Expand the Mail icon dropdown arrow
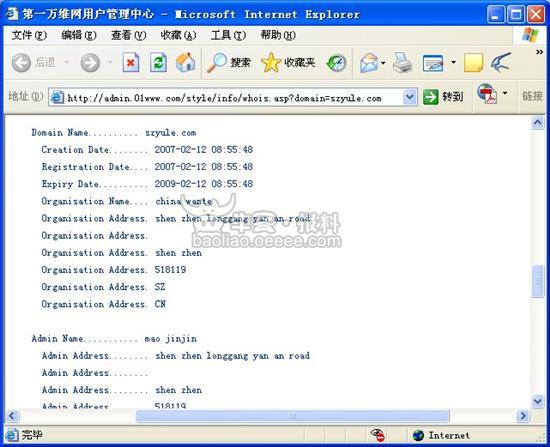550x447 pixels. (x=383, y=63)
